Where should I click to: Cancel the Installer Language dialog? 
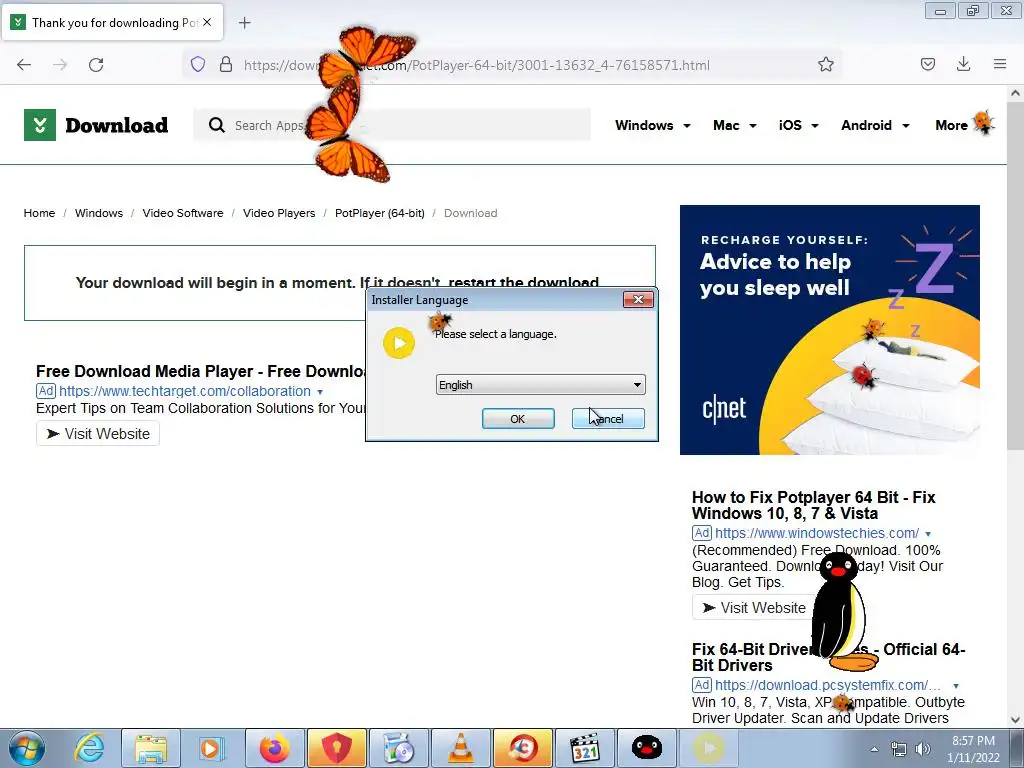coord(608,419)
